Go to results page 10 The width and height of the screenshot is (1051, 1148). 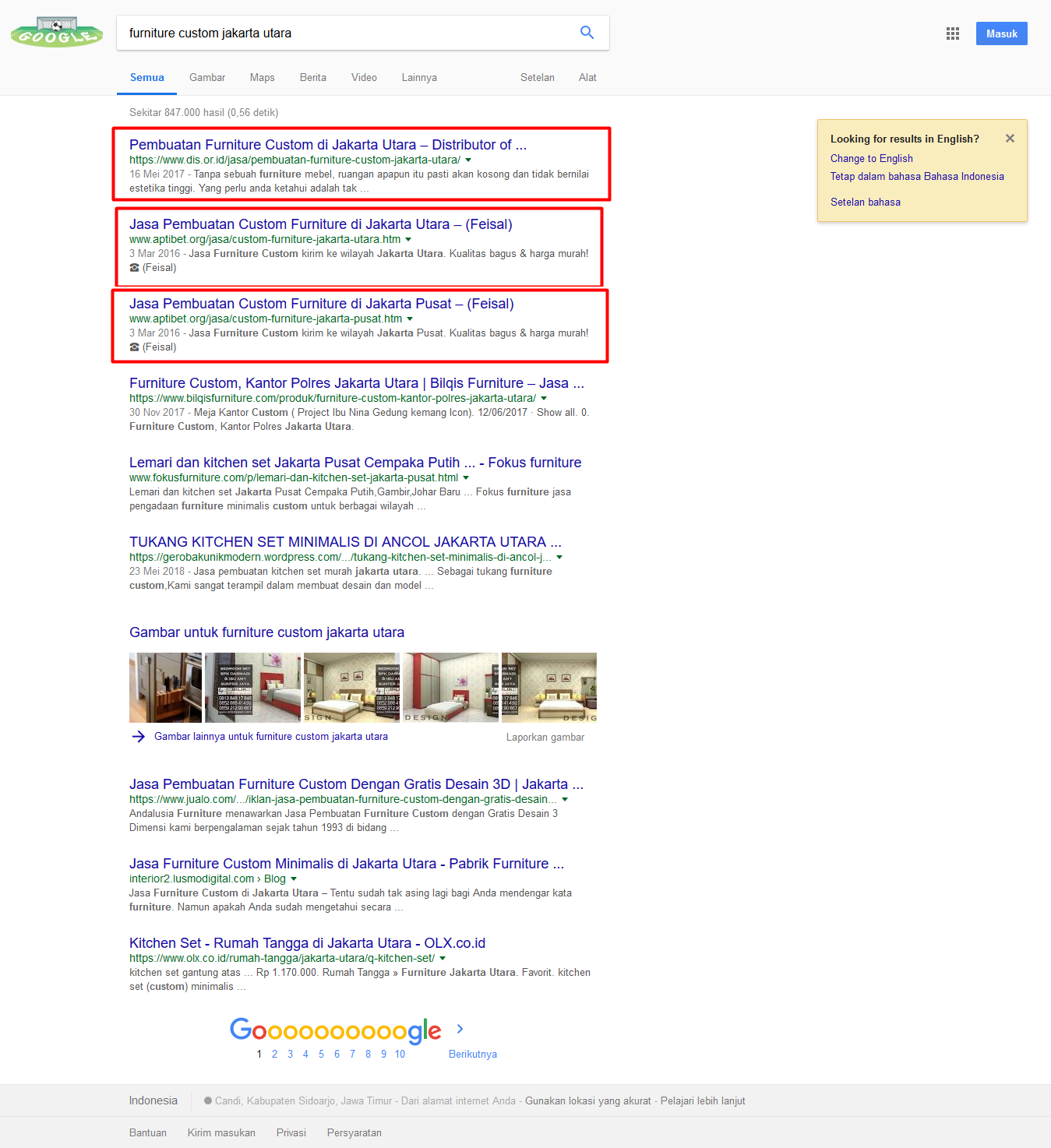[x=400, y=1054]
